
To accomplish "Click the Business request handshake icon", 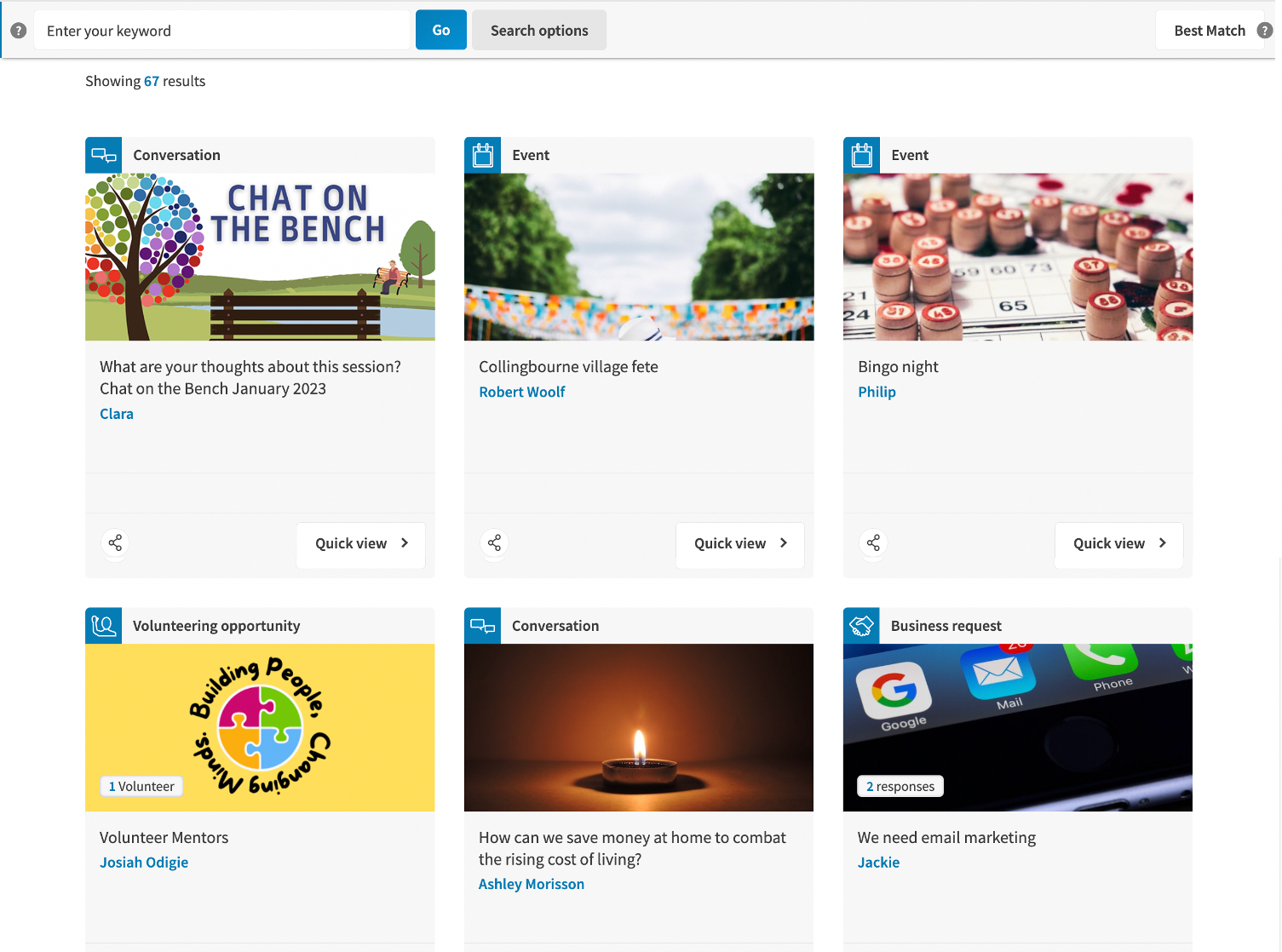I will [x=861, y=625].
